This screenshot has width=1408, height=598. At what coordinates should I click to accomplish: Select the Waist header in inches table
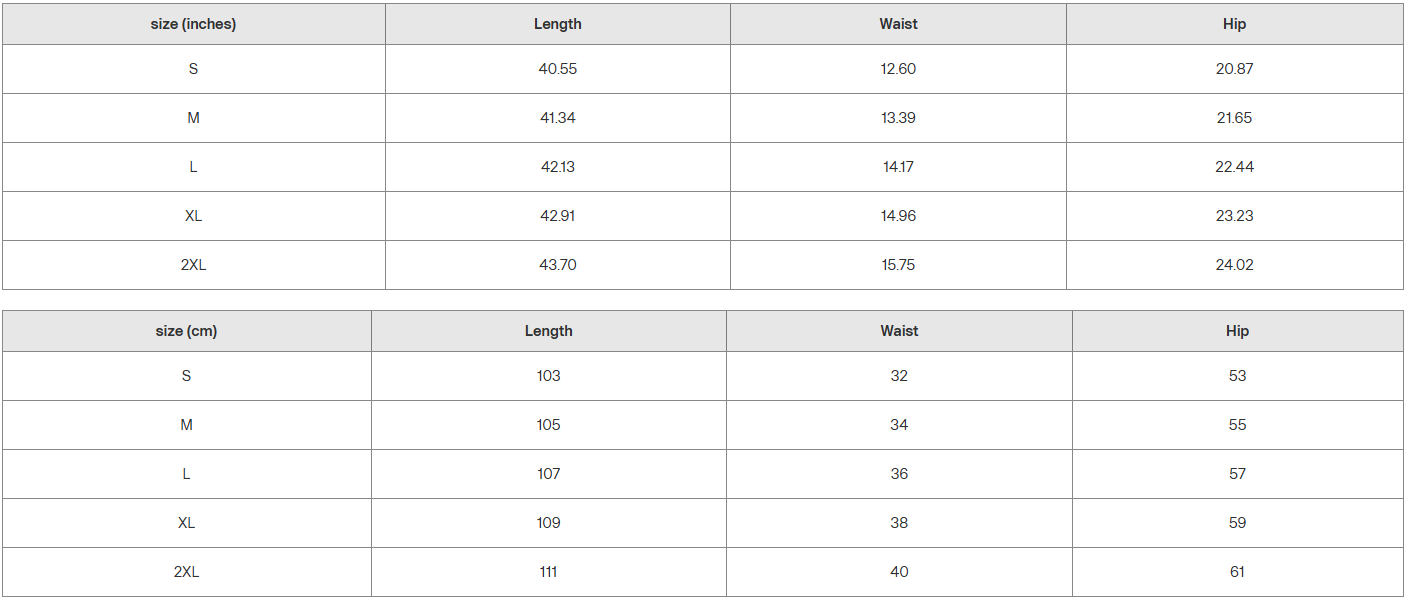pos(898,24)
